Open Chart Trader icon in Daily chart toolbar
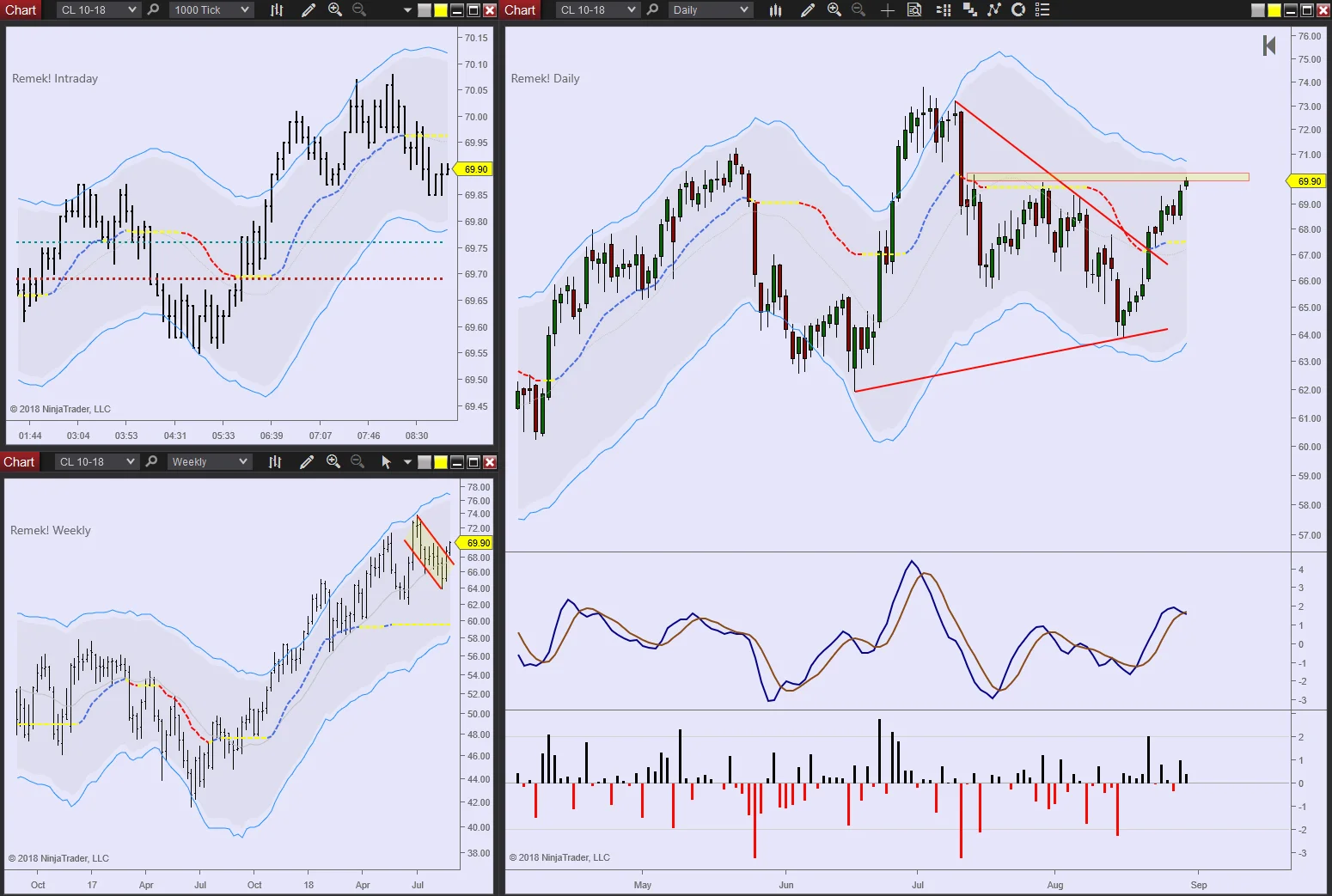Screen dimensions: 1332x896 [x=944, y=10]
